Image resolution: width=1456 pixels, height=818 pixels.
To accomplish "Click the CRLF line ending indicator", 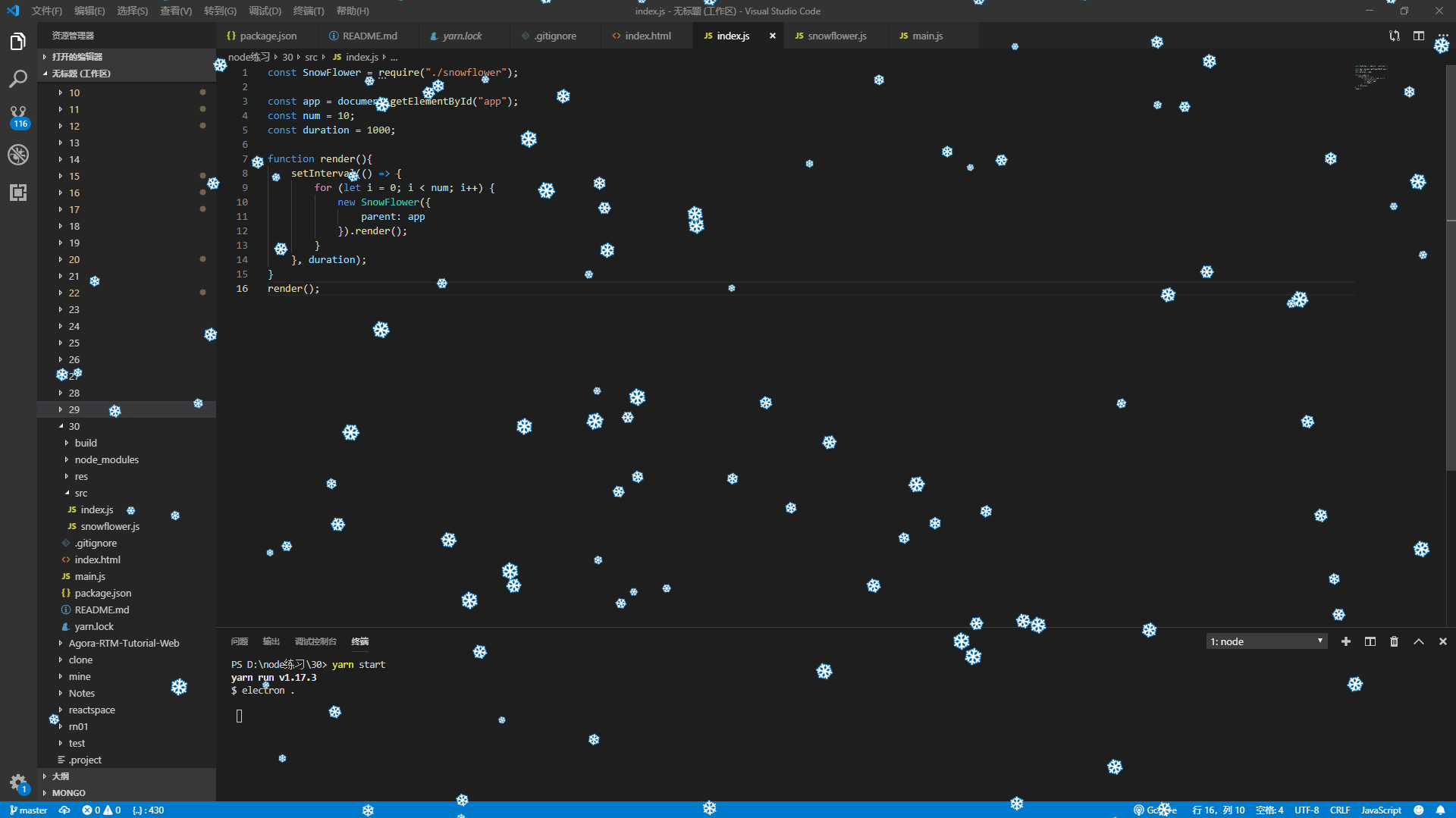I will point(1340,810).
